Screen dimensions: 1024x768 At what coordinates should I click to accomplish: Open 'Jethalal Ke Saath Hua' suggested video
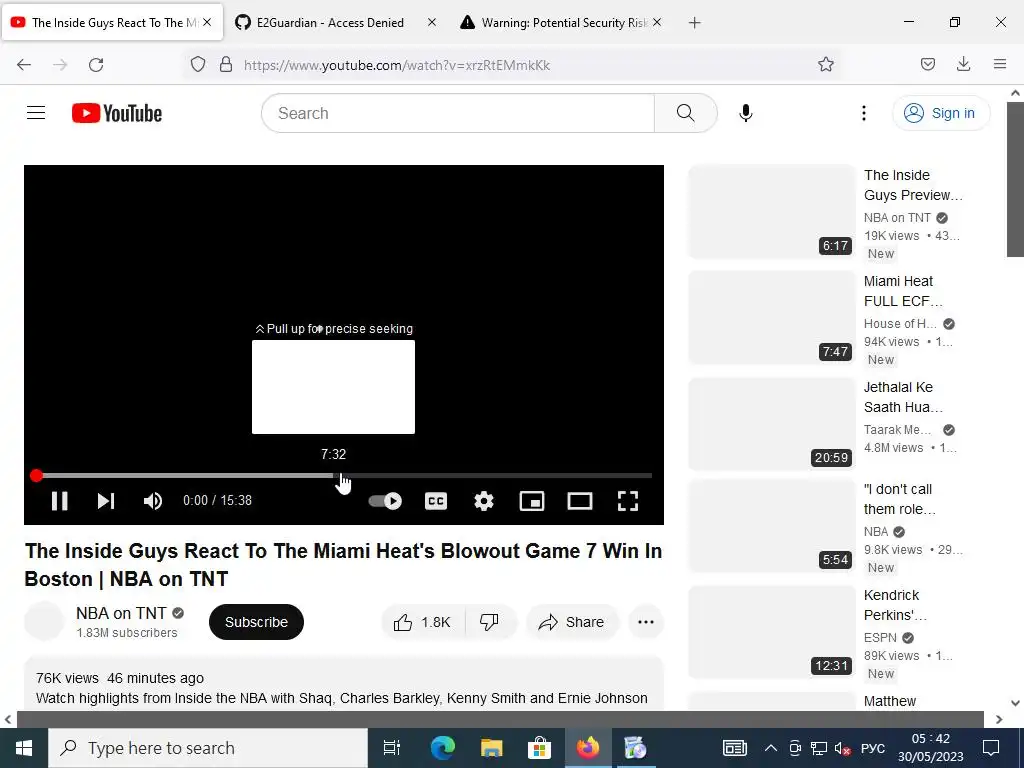point(903,397)
